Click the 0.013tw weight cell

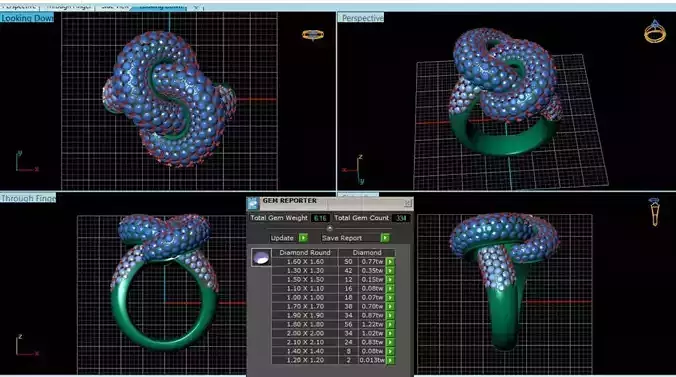[x=372, y=360]
